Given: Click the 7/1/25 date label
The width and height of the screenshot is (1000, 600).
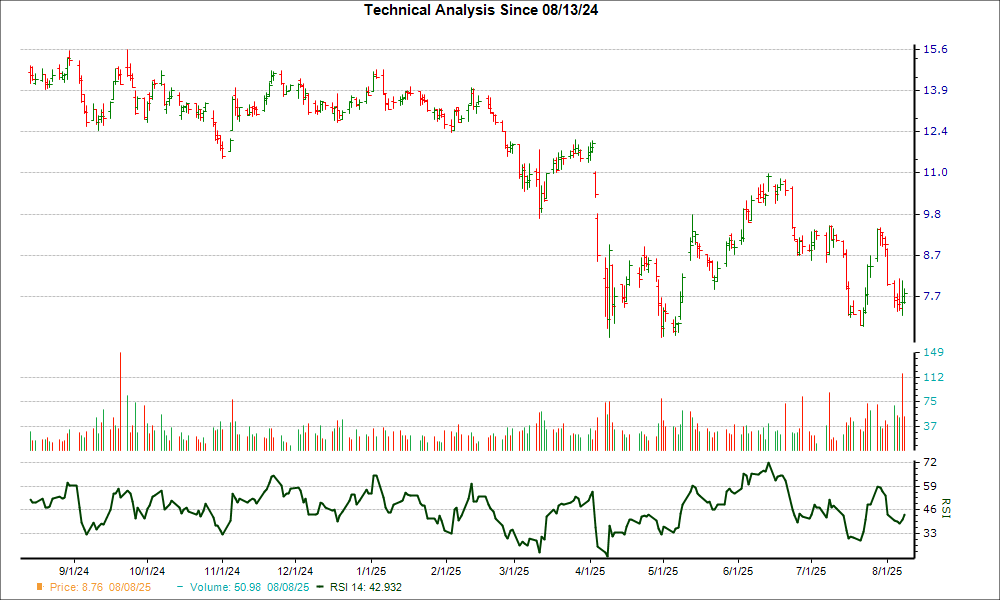Looking at the screenshot, I should 811,571.
